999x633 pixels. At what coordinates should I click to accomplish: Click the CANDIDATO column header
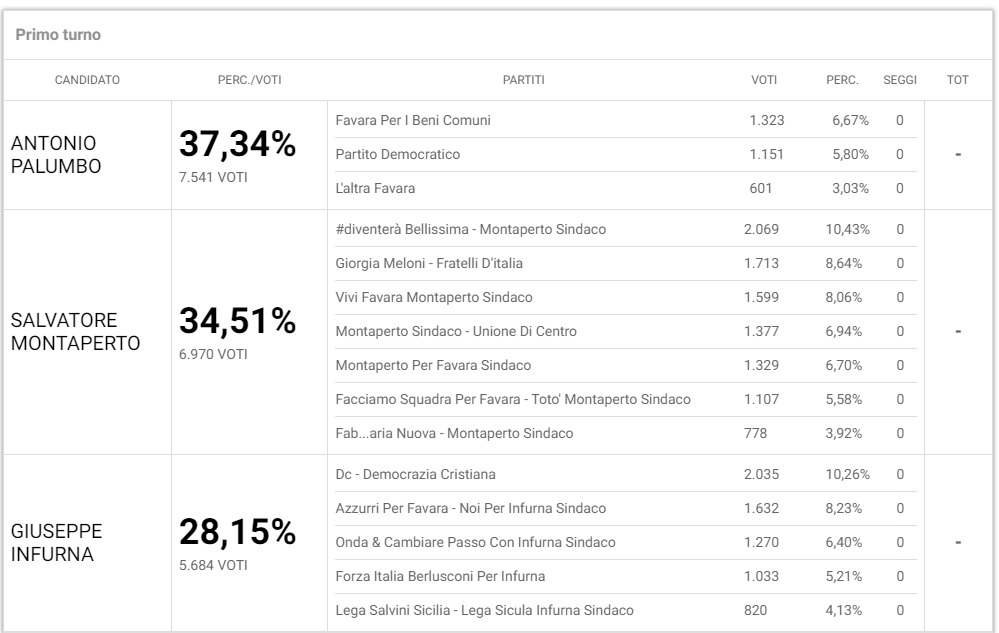click(87, 80)
